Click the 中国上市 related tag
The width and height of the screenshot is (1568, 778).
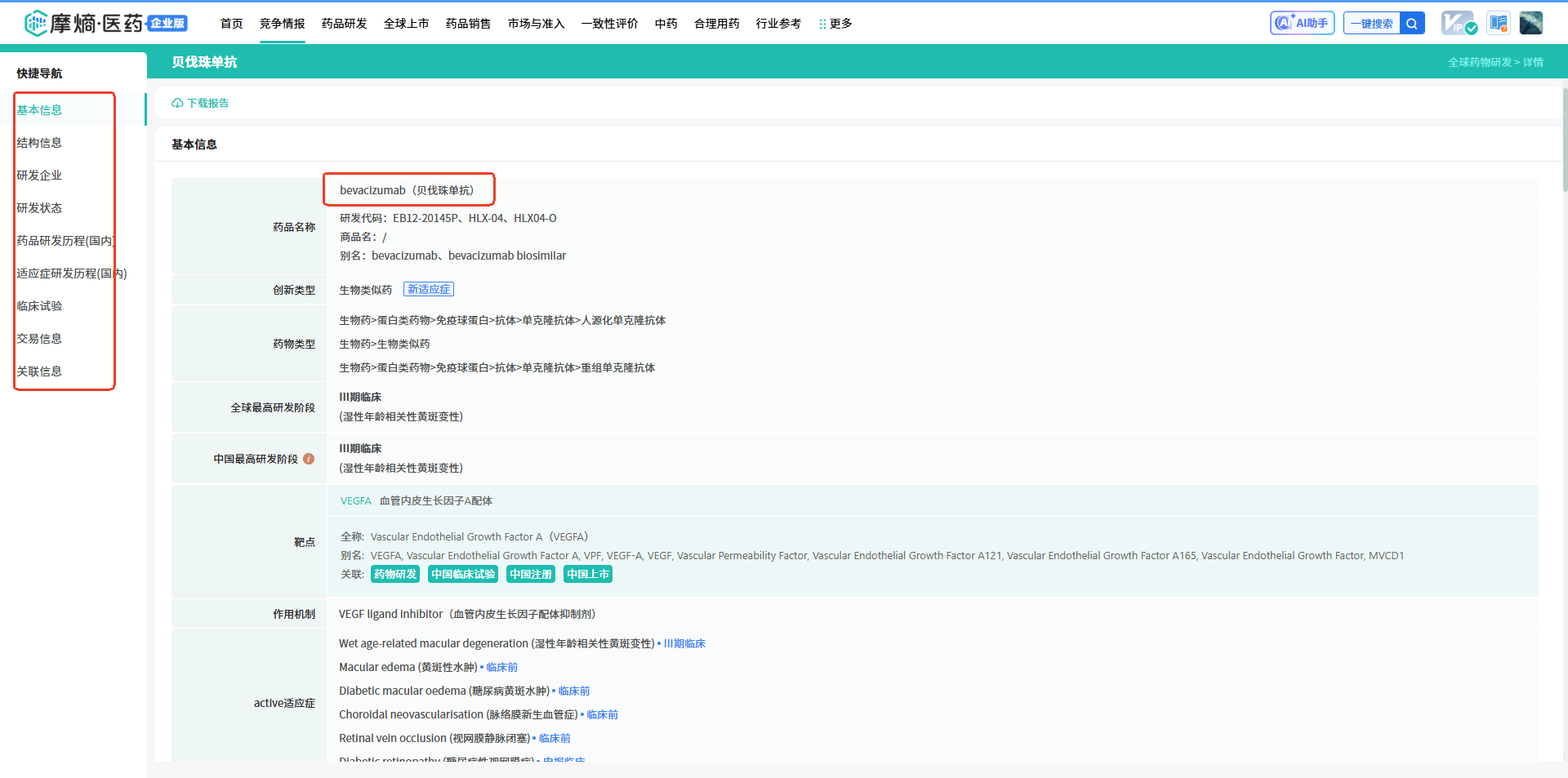588,575
